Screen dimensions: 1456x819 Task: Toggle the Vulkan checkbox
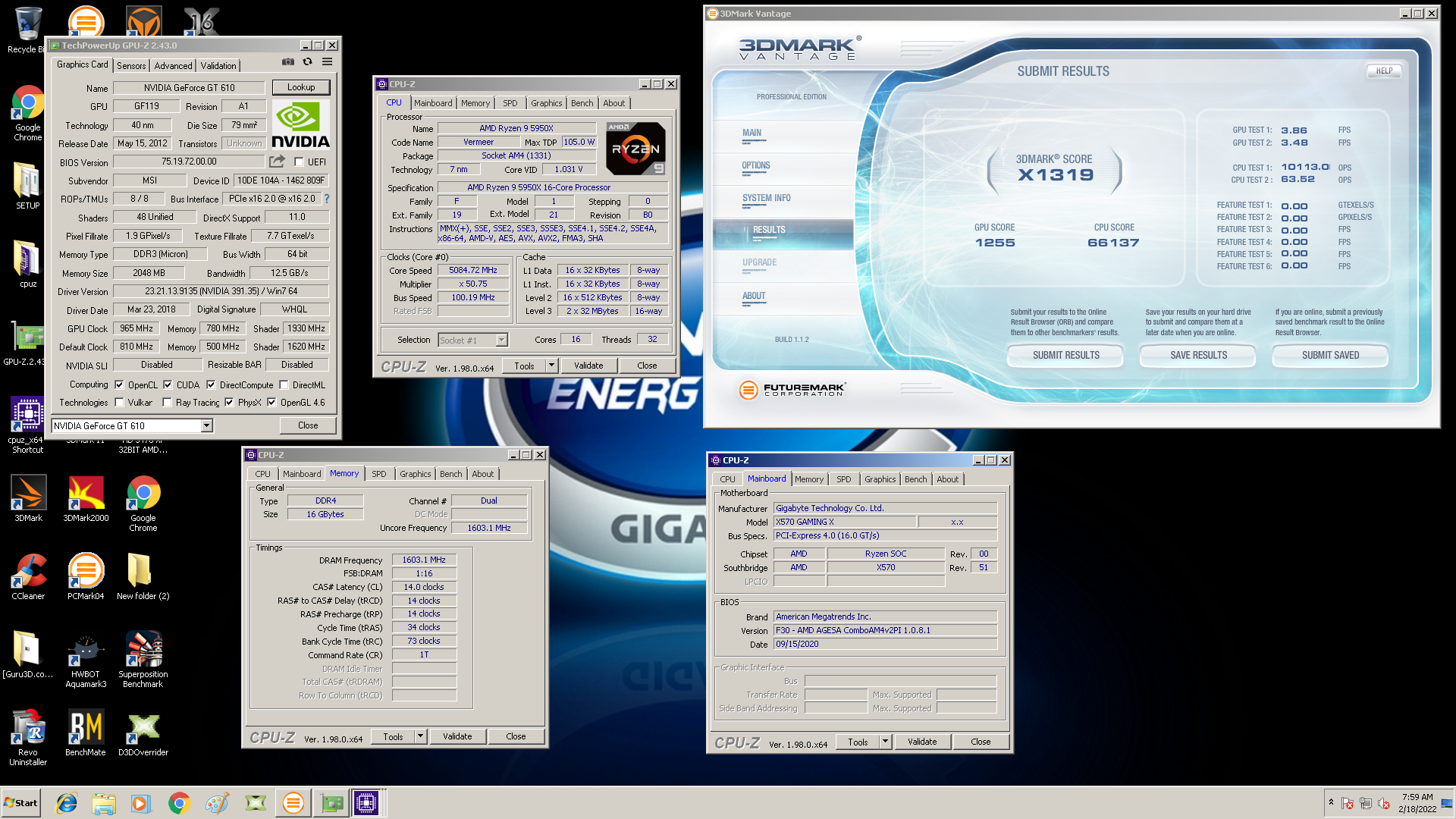(119, 402)
